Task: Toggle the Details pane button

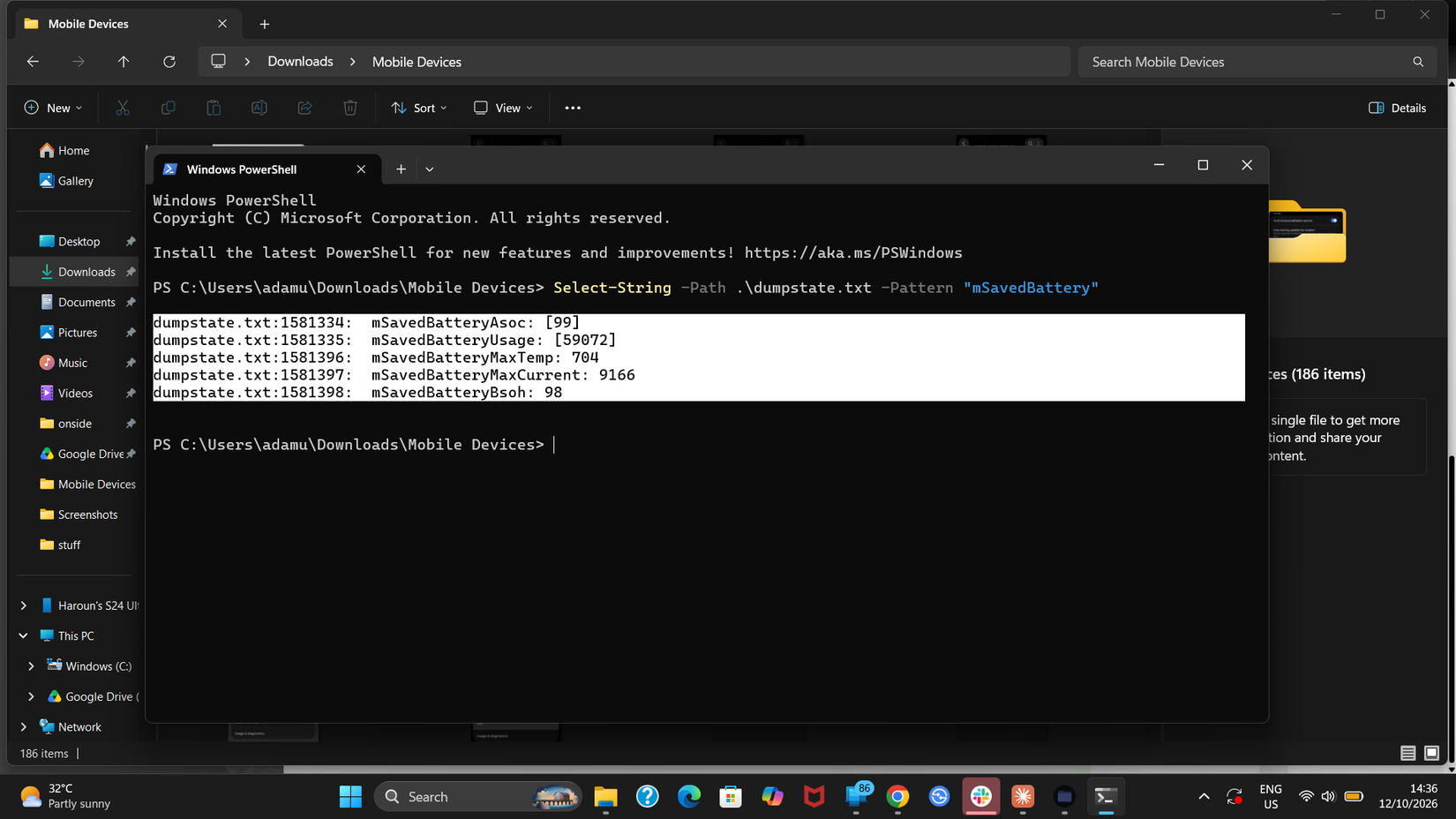Action: [x=1397, y=108]
